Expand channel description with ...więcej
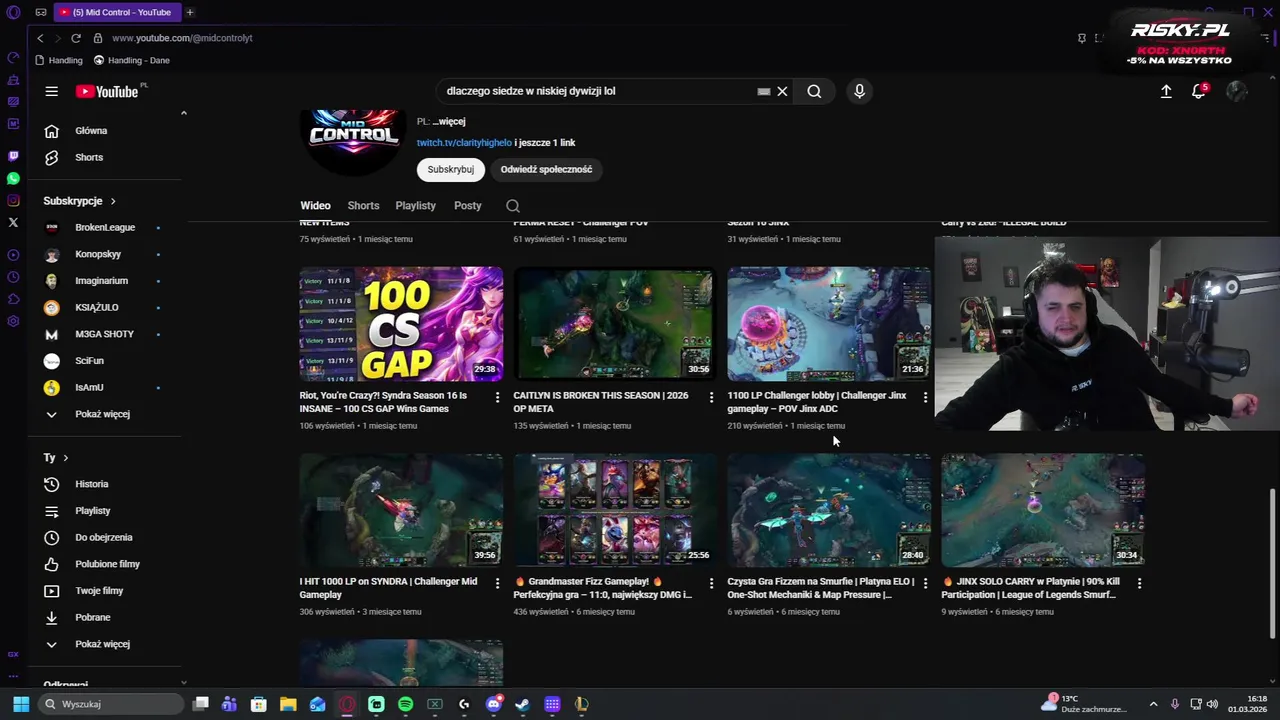Viewport: 1280px width, 720px height. 449,122
